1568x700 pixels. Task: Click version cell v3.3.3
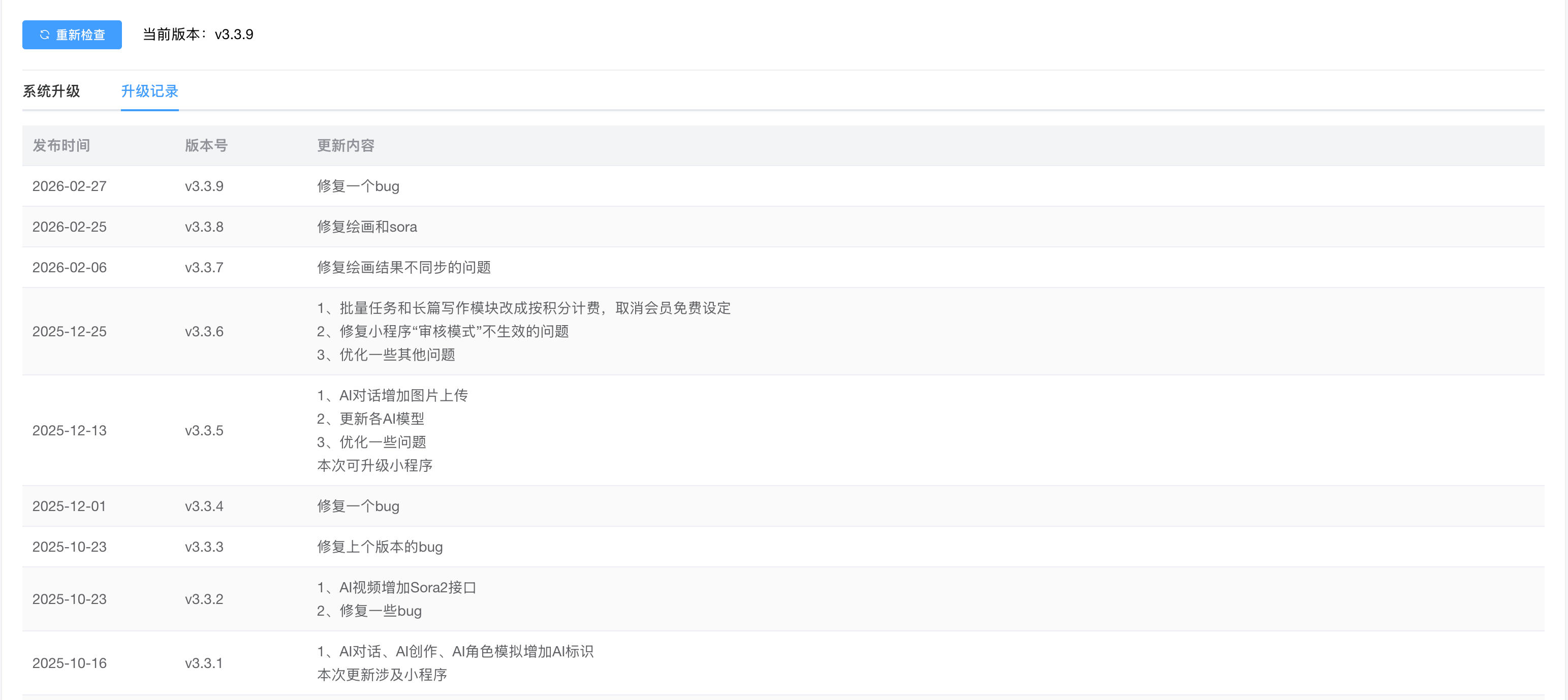tap(204, 547)
